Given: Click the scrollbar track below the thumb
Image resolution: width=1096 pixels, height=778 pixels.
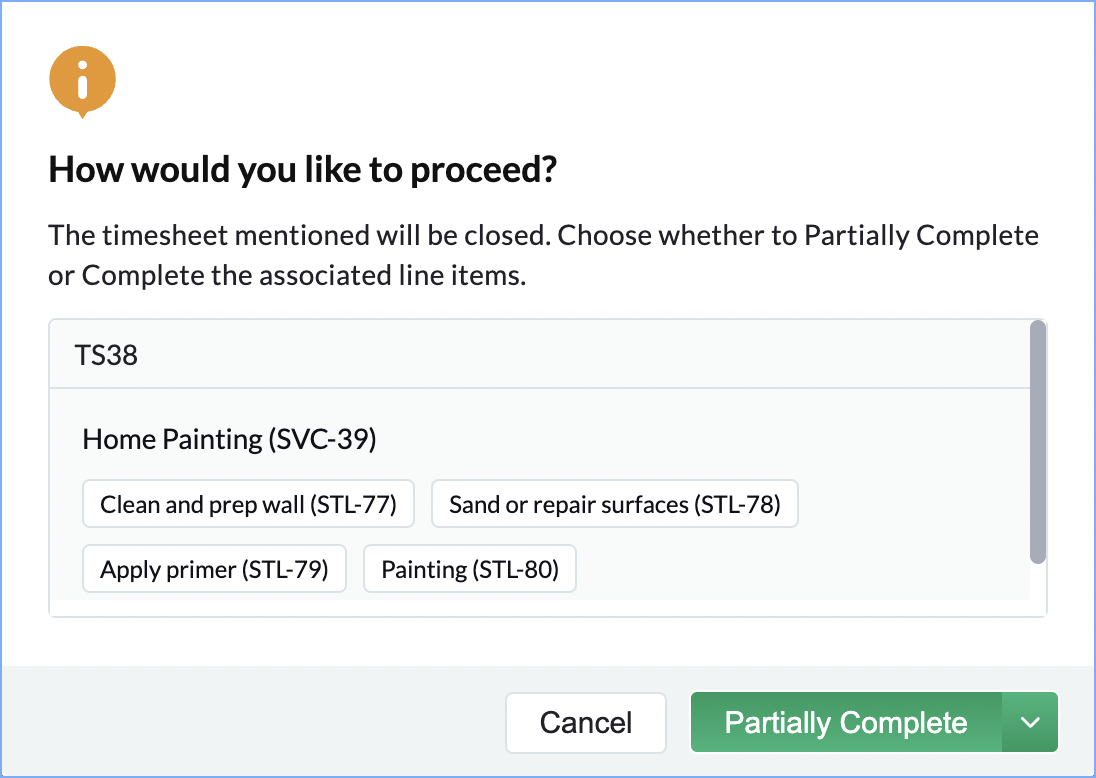Looking at the screenshot, I should click(1038, 588).
